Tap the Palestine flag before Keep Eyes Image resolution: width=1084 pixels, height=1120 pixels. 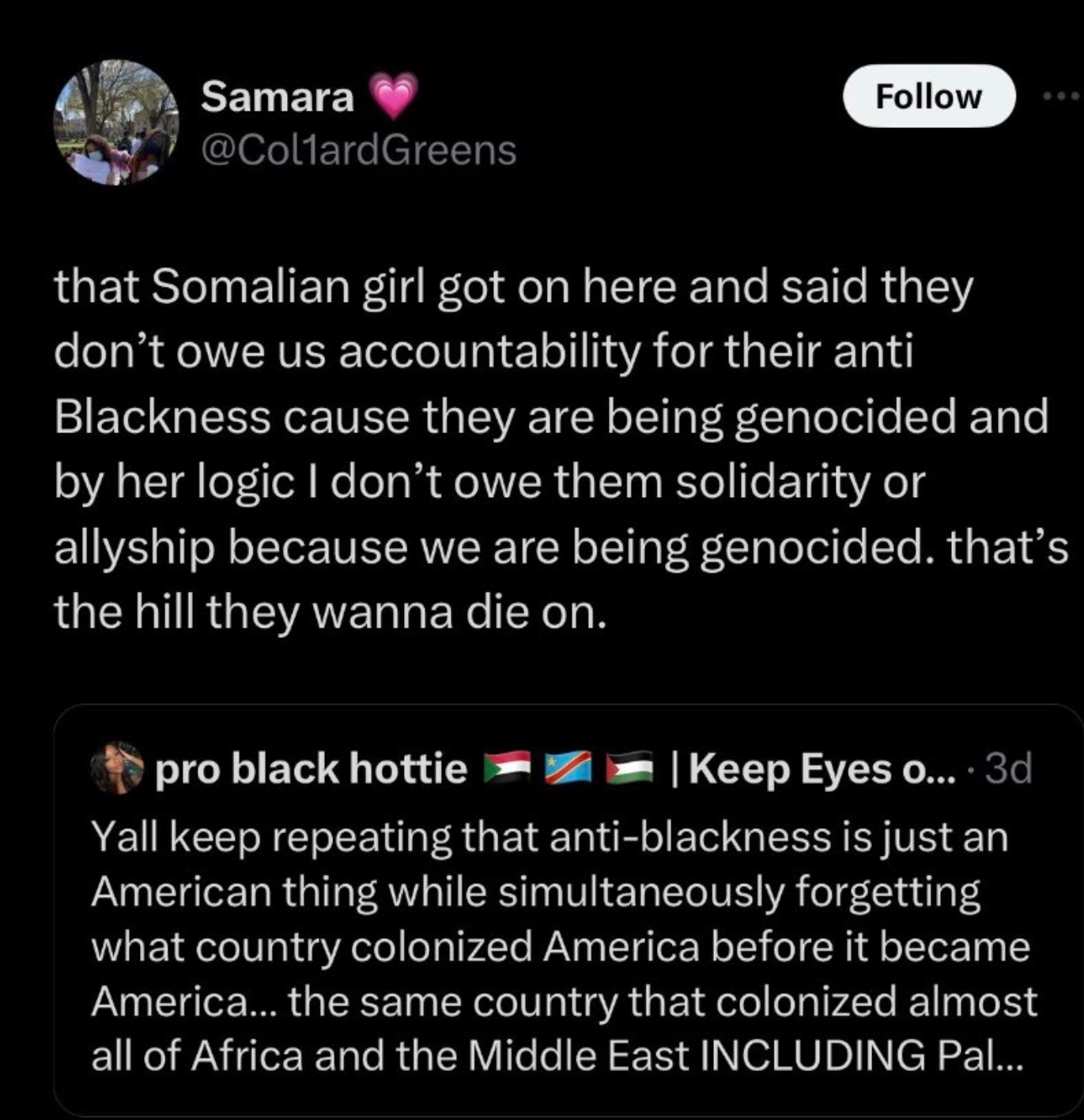pos(629,767)
